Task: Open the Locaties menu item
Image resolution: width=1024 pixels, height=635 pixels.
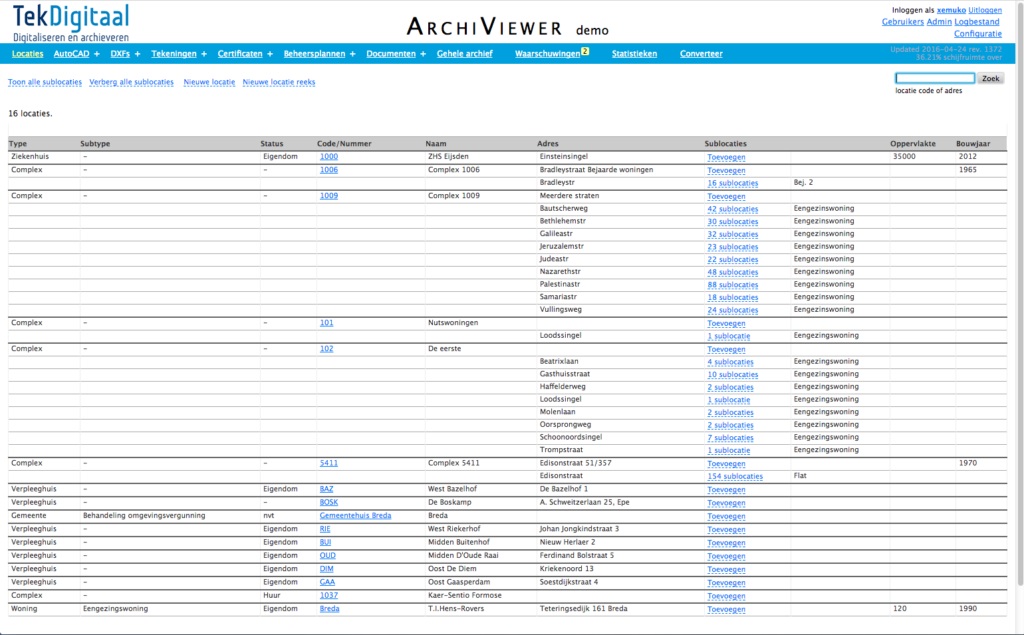Action: coord(27,54)
